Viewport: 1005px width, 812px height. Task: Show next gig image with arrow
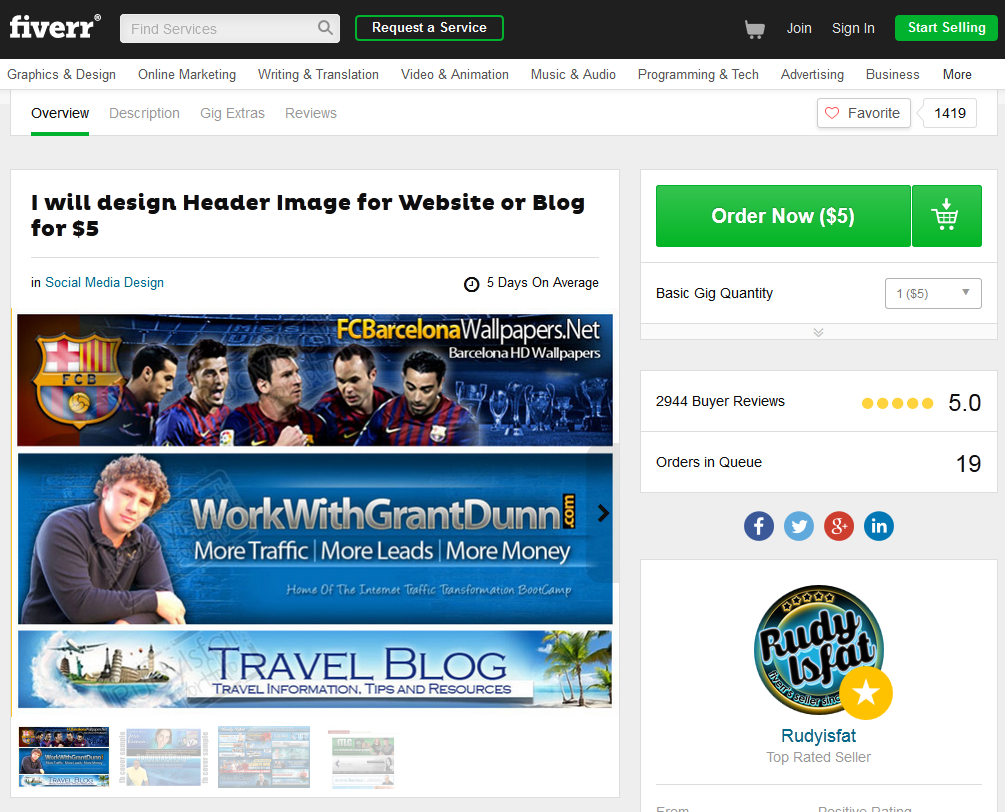tap(602, 513)
